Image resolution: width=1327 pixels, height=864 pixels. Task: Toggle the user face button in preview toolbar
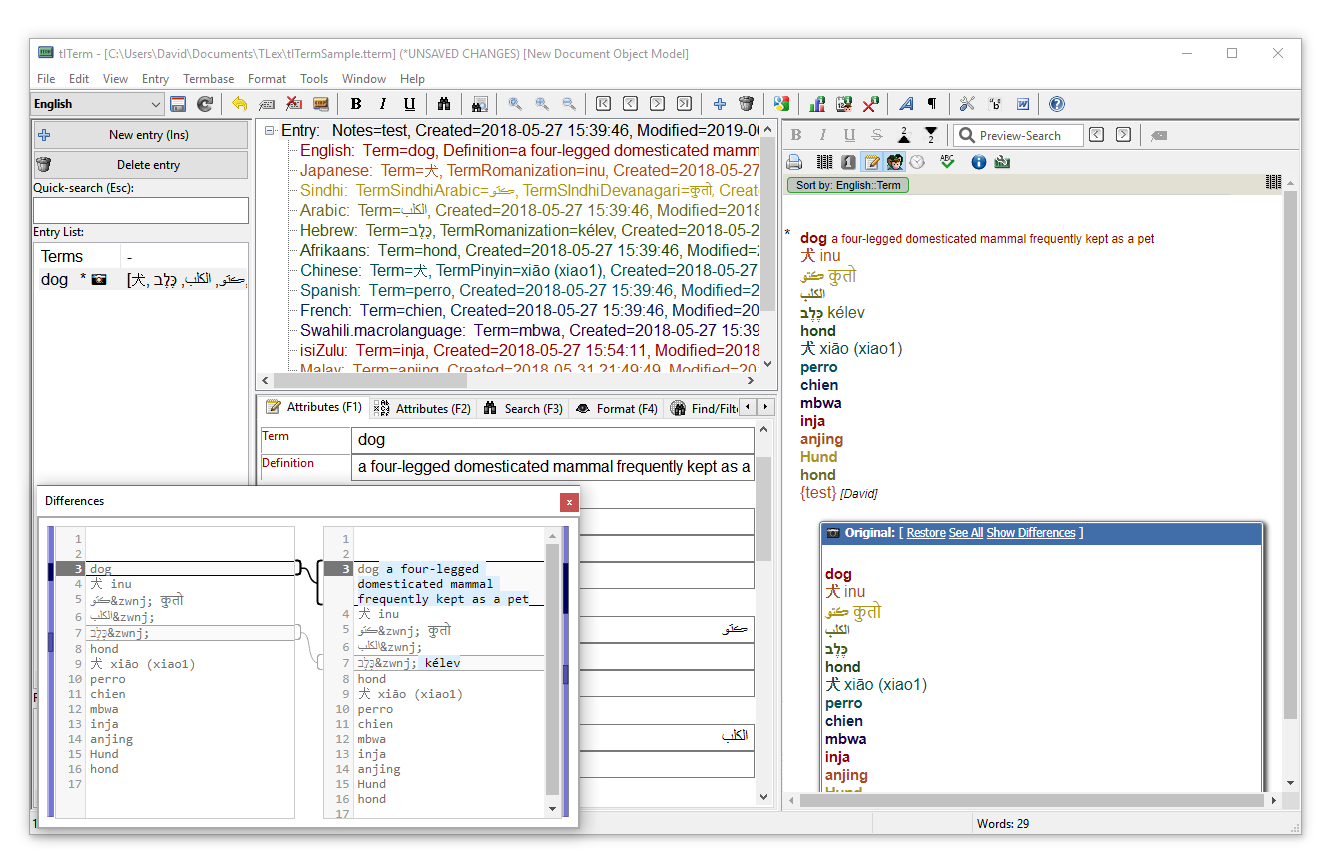click(x=894, y=161)
